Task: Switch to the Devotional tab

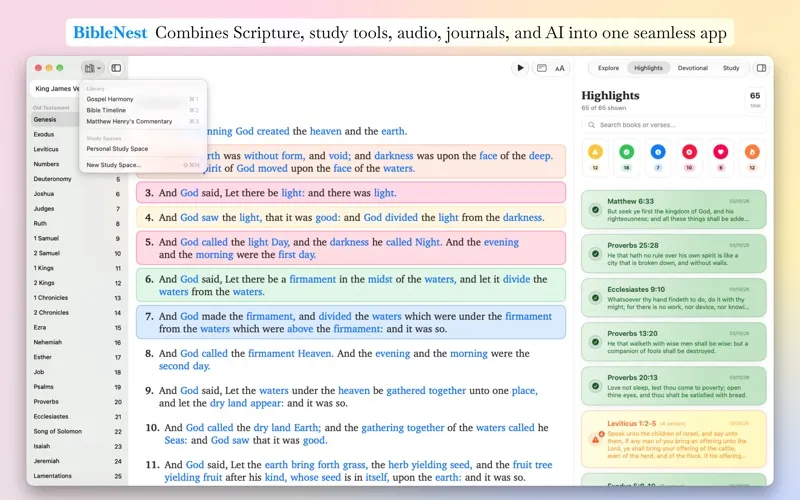Action: [x=692, y=68]
